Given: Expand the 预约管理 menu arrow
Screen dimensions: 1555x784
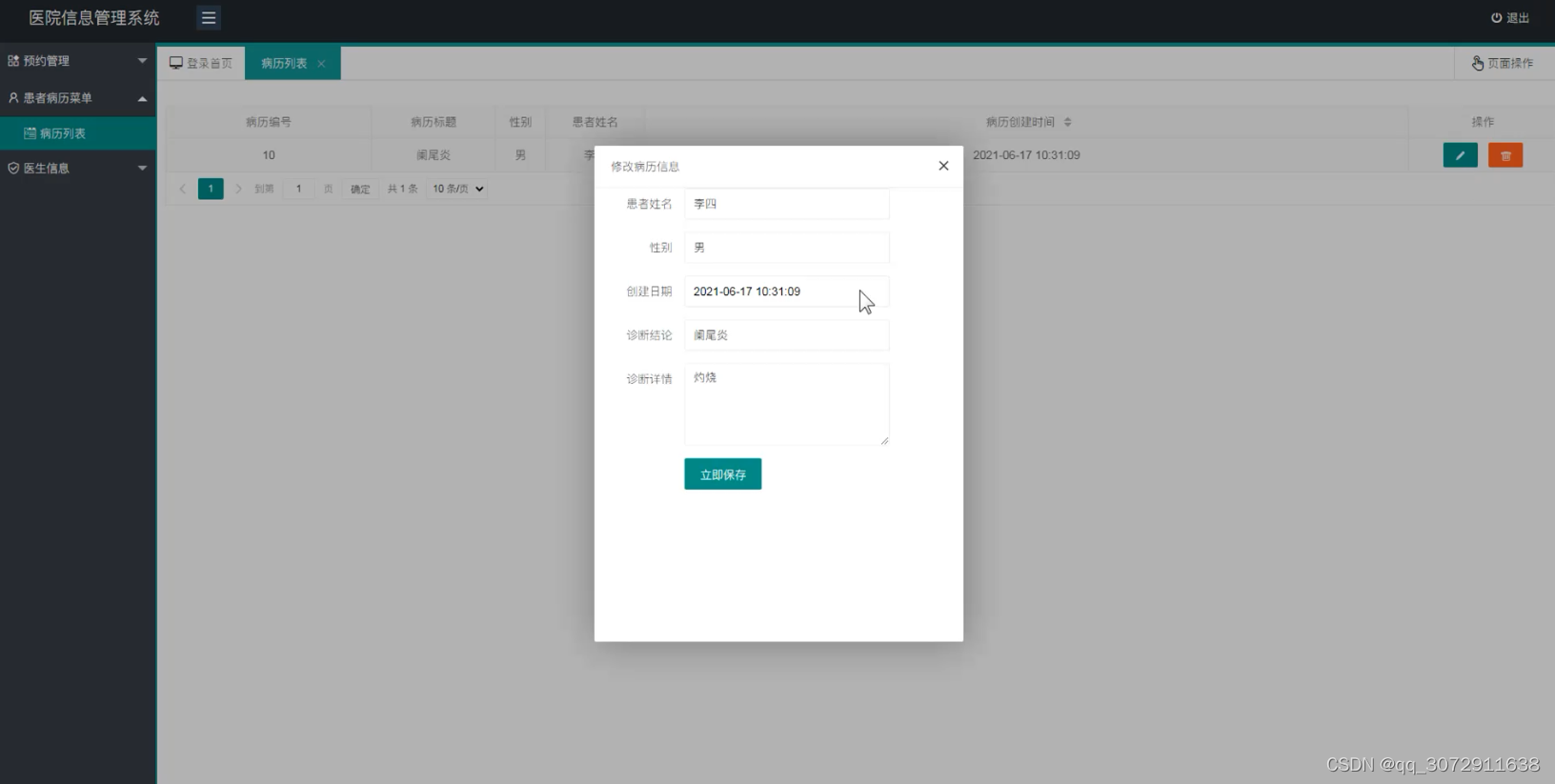Looking at the screenshot, I should pos(142,61).
